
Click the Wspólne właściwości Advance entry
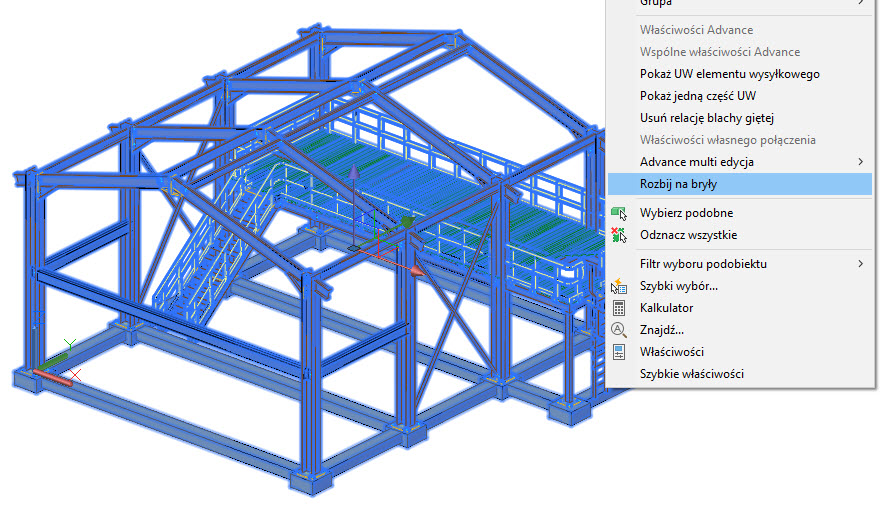pos(719,52)
